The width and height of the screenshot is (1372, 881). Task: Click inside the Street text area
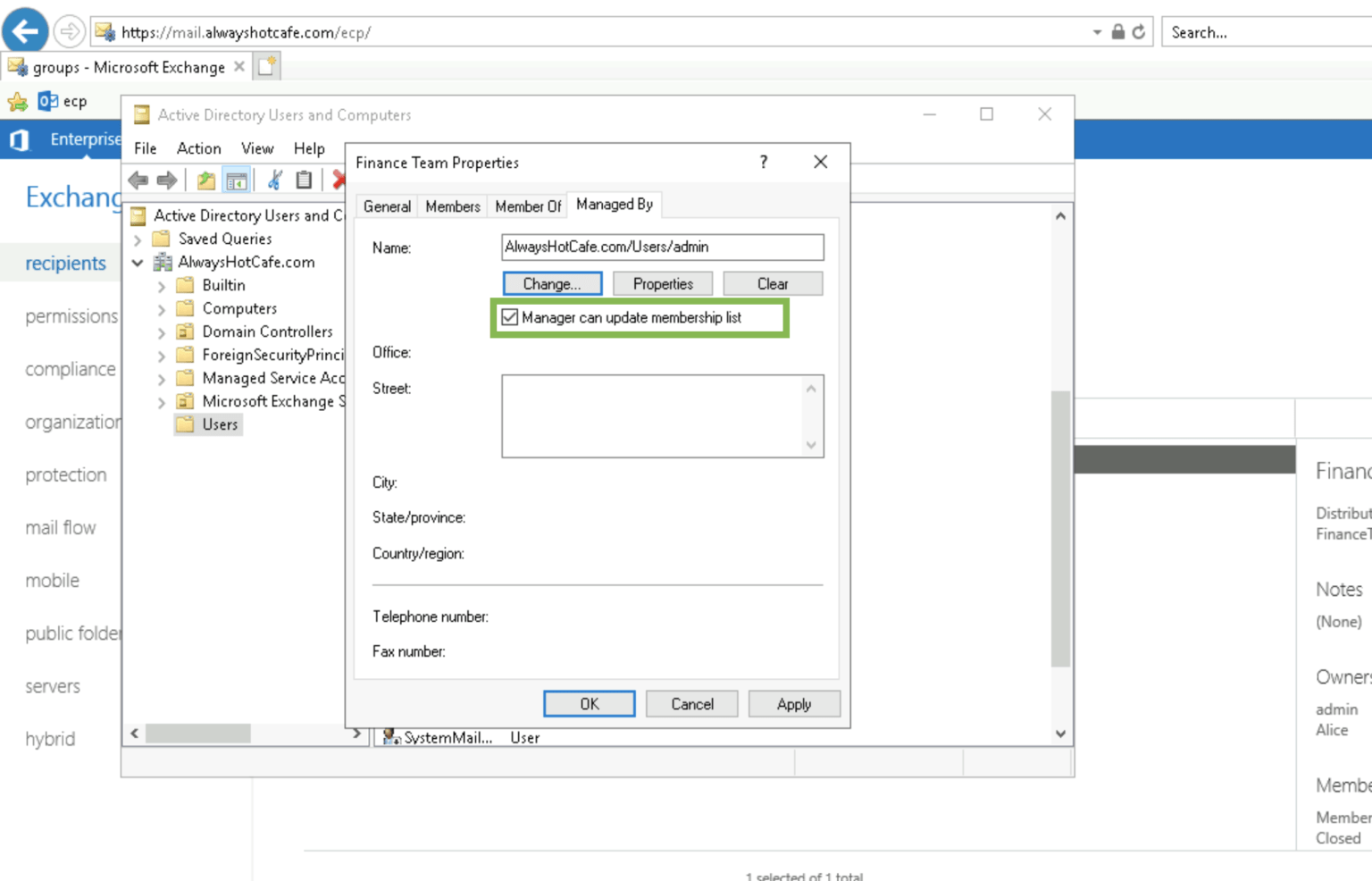tap(652, 415)
